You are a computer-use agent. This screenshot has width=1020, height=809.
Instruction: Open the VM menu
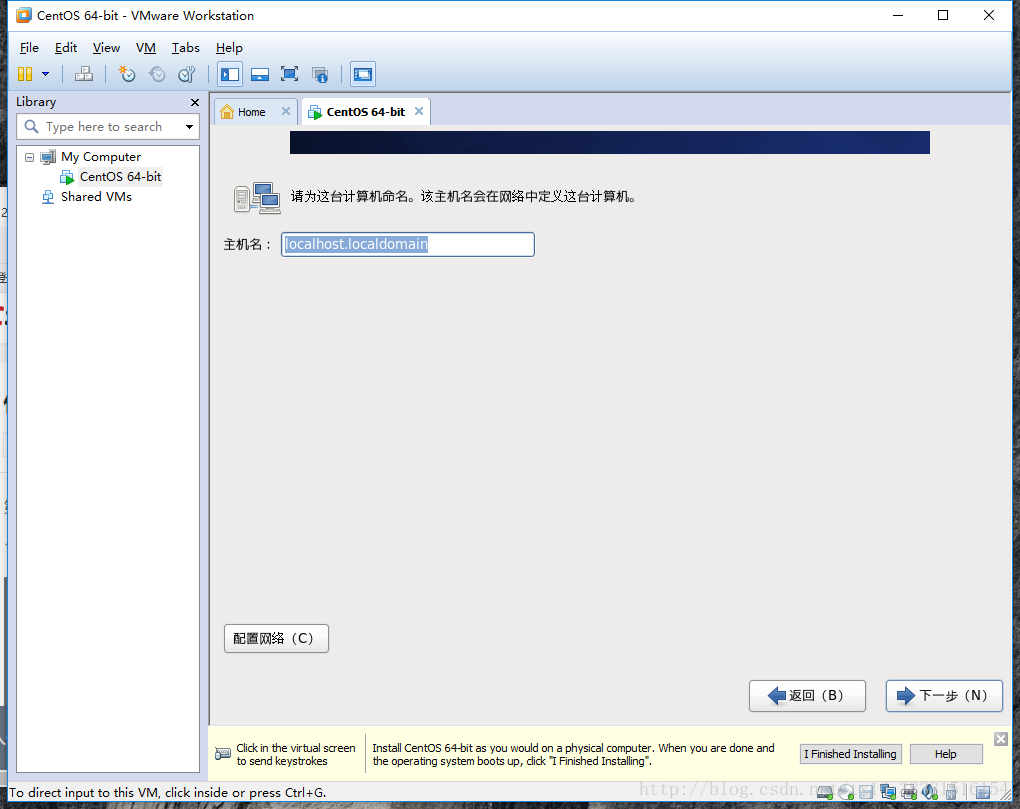coord(146,47)
